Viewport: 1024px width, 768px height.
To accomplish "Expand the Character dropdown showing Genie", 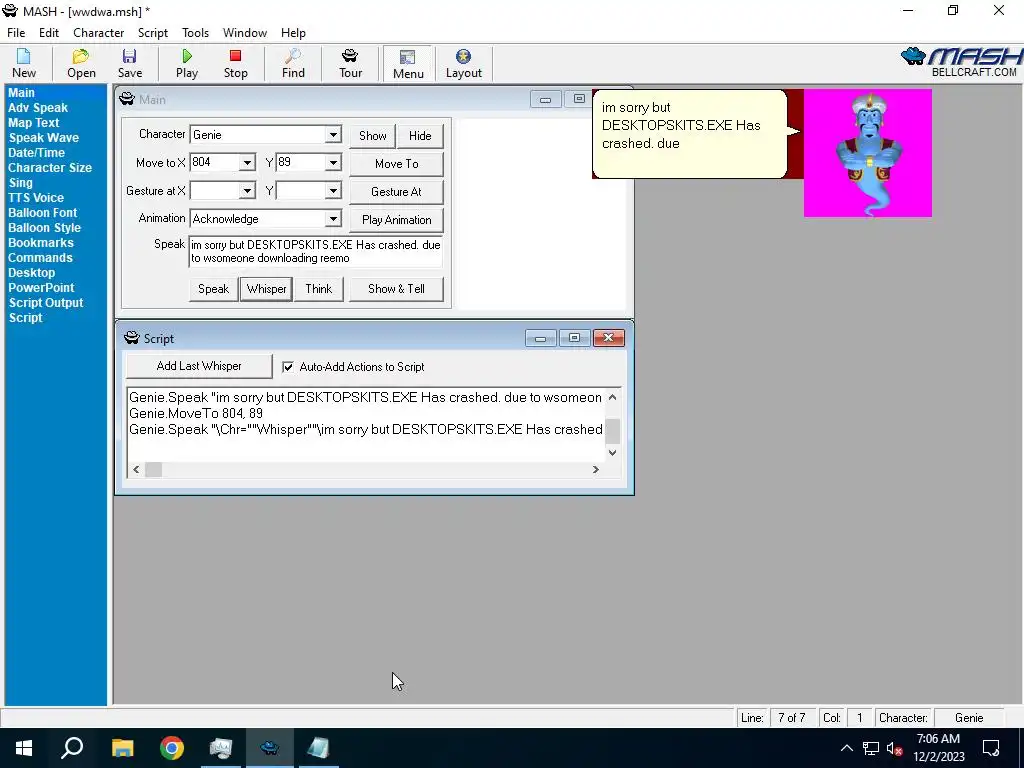I will click(333, 135).
